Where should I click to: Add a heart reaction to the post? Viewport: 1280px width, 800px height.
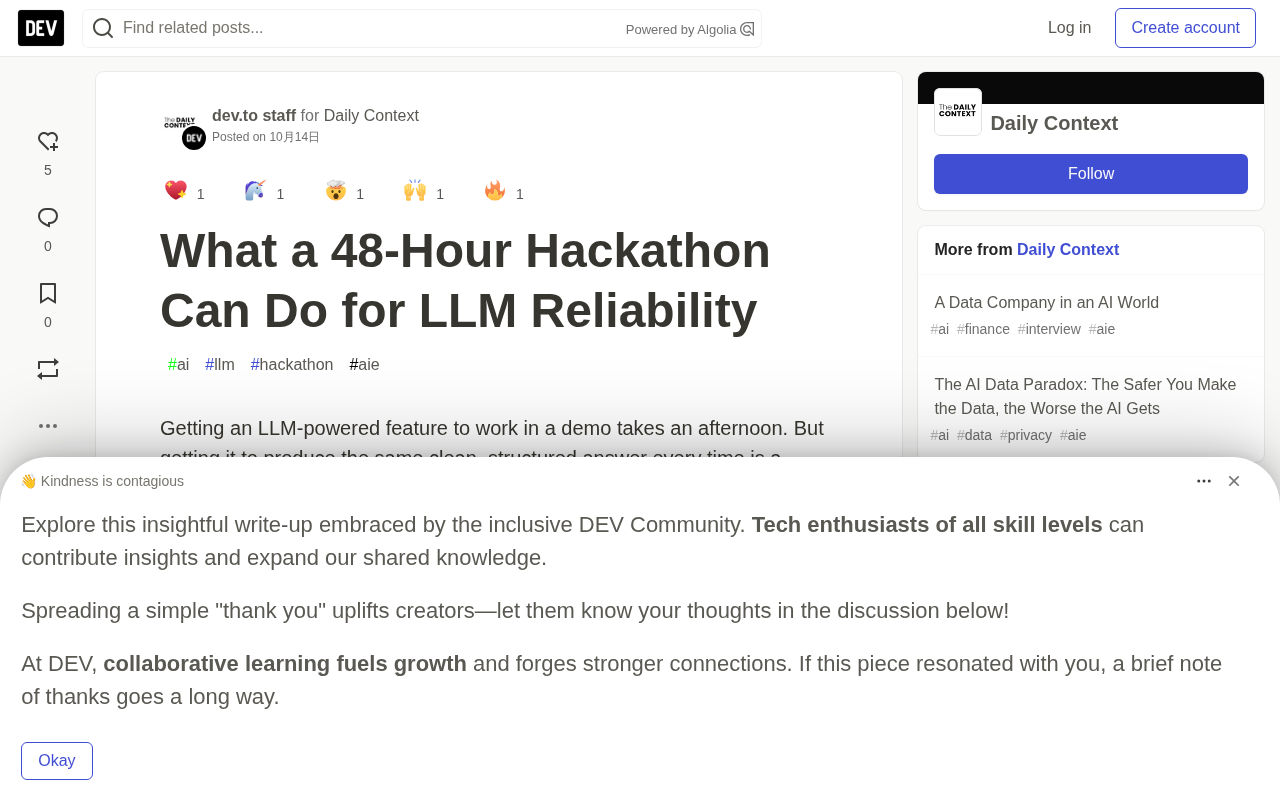click(48, 142)
